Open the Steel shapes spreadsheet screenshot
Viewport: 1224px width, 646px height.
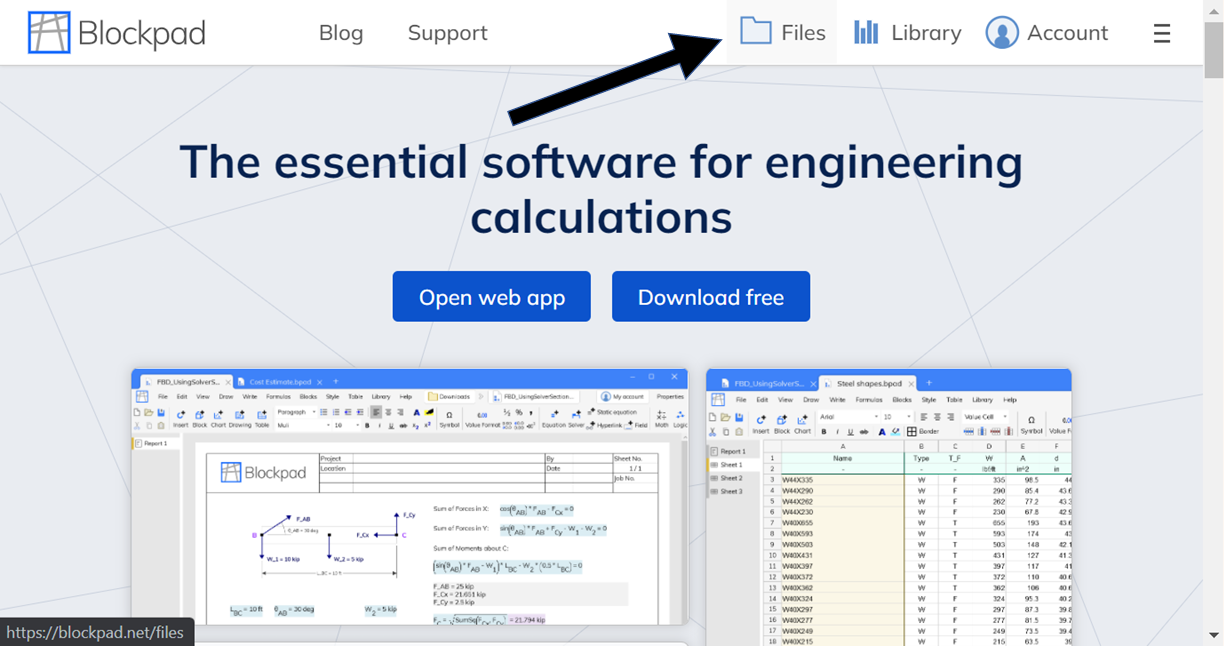tap(889, 507)
